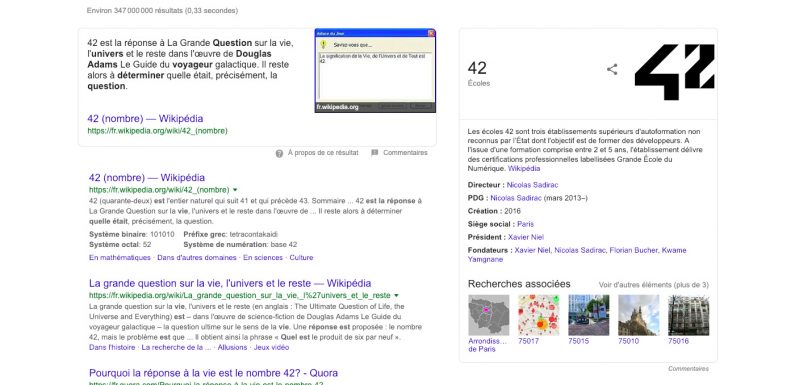The width and height of the screenshot is (795, 385).
Task: Click Xavier Niel next to Président
Action: point(525,237)
